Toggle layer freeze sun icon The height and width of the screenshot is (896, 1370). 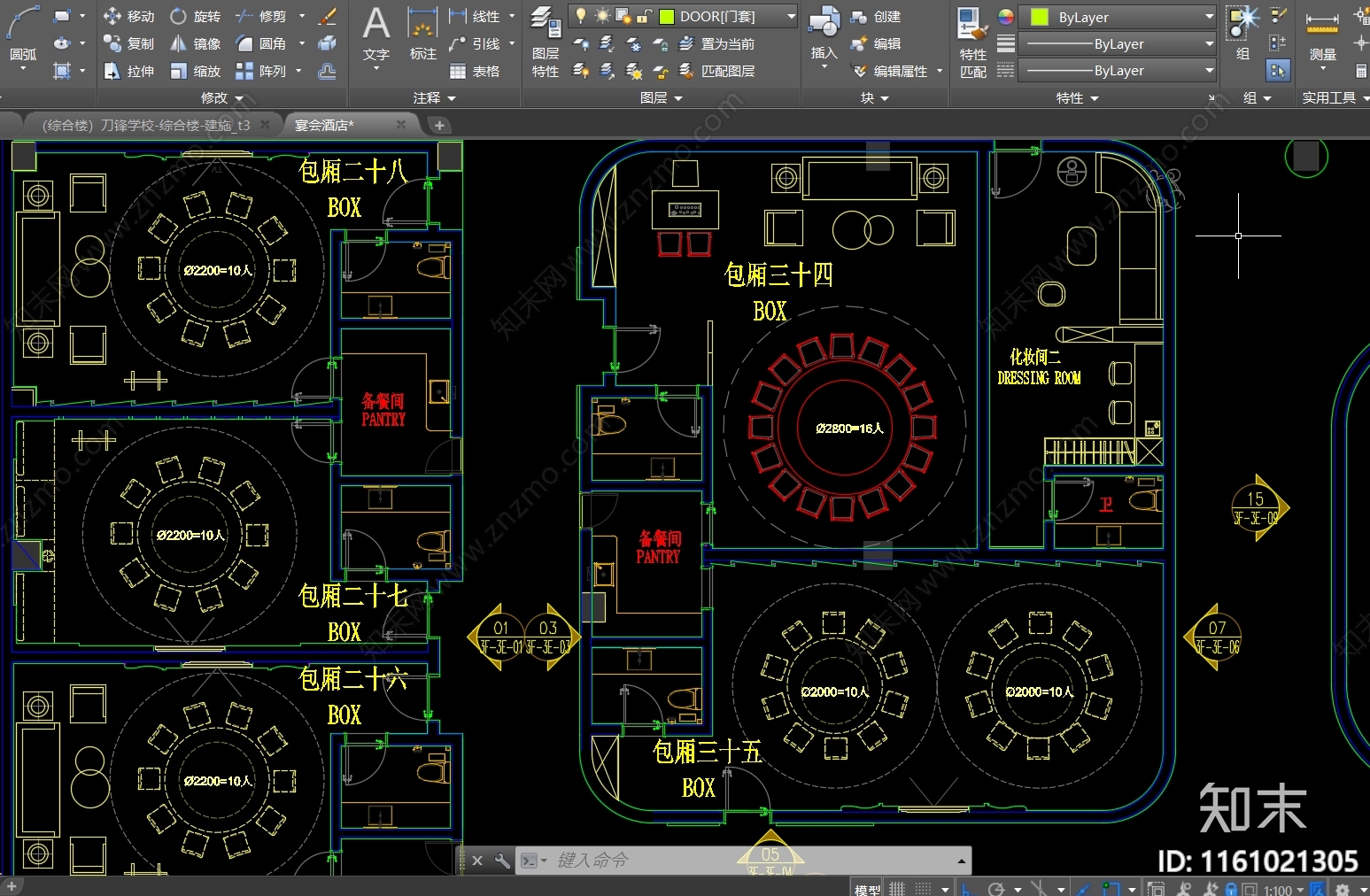pyautogui.click(x=602, y=16)
